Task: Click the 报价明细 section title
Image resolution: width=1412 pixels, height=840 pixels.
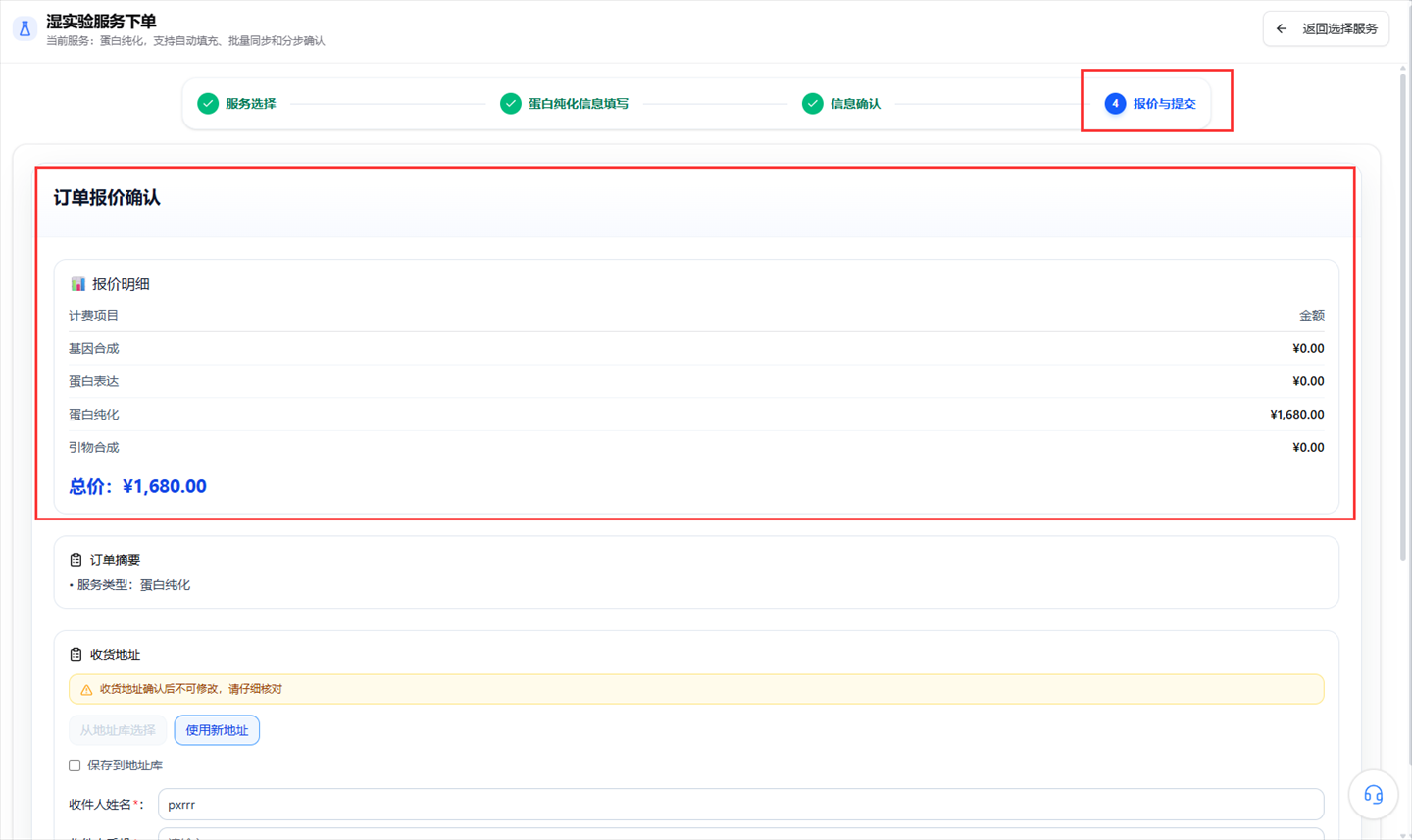Action: coord(121,284)
